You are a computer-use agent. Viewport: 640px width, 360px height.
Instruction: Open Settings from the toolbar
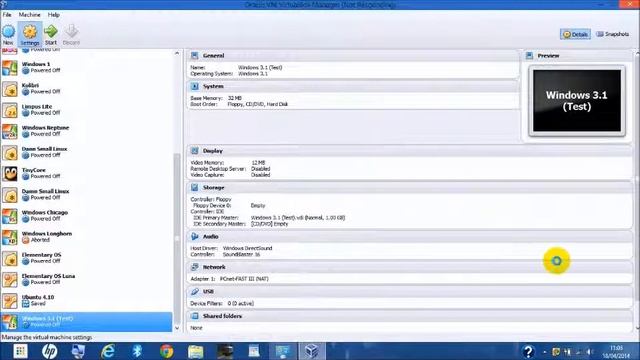(30, 34)
